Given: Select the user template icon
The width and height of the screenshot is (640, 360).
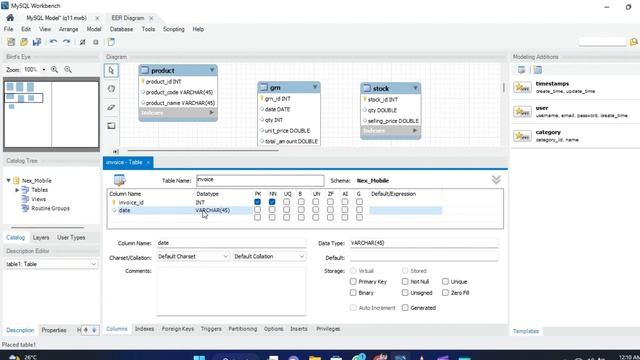Looking at the screenshot, I should (x=522, y=111).
